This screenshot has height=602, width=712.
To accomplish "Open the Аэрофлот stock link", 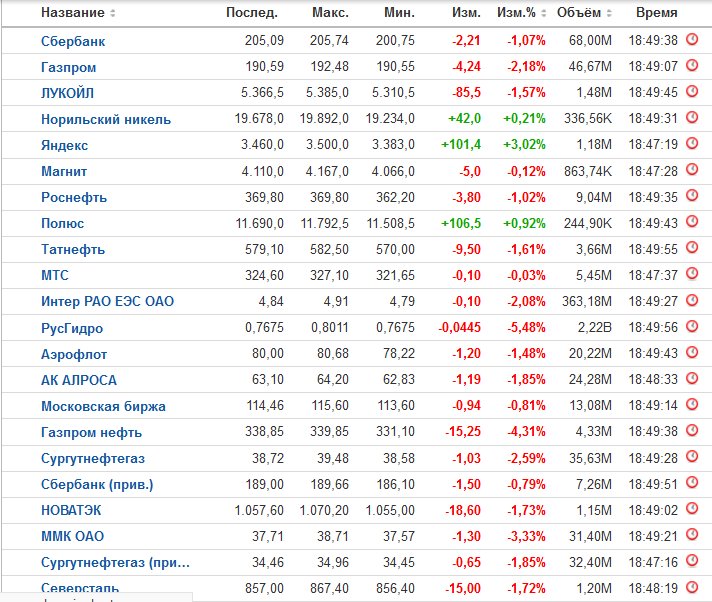I will pos(74,354).
